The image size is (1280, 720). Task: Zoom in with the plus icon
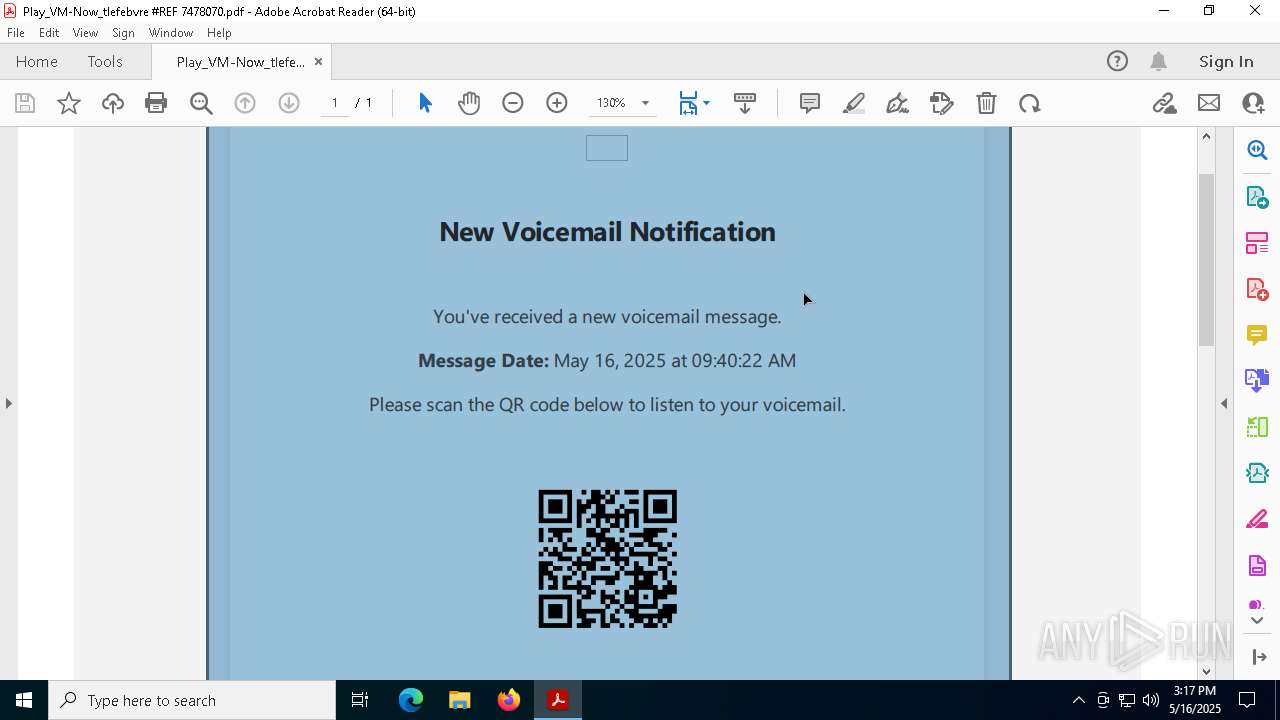(557, 103)
